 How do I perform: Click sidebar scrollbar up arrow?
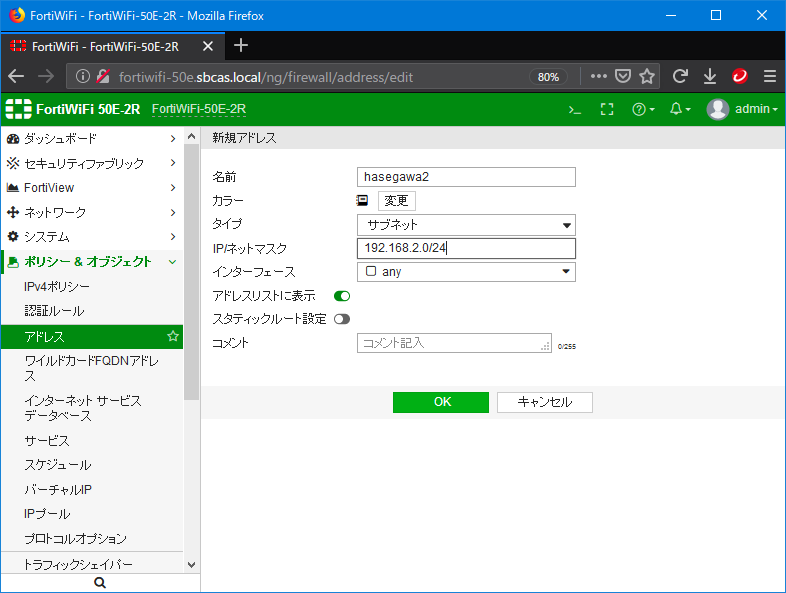[191, 136]
